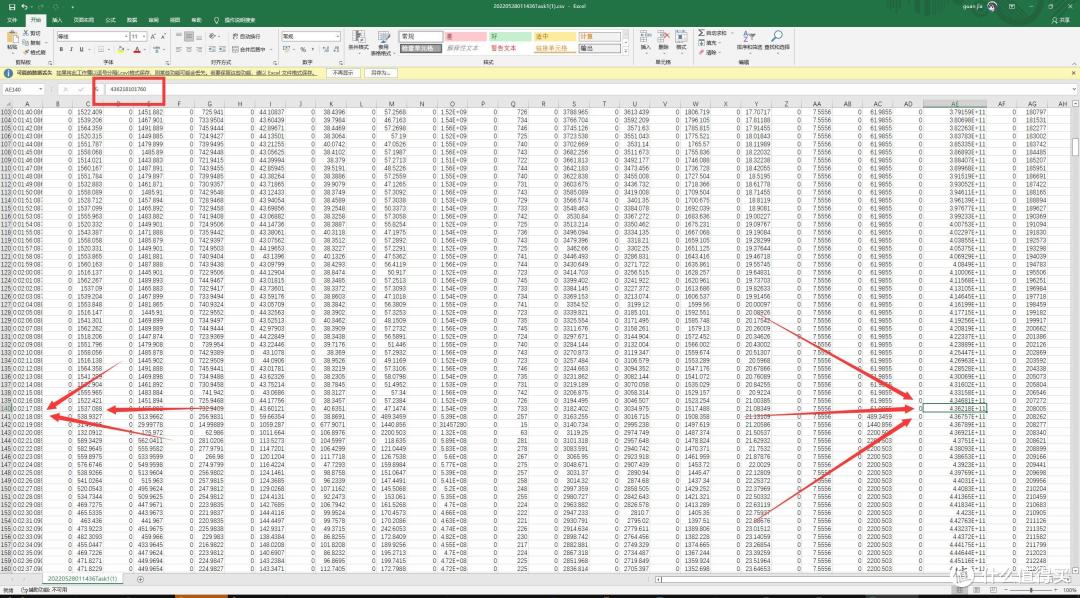The image size is (1080, 598).
Task: Click the 另存为... (Save As) button
Action: 381,72
